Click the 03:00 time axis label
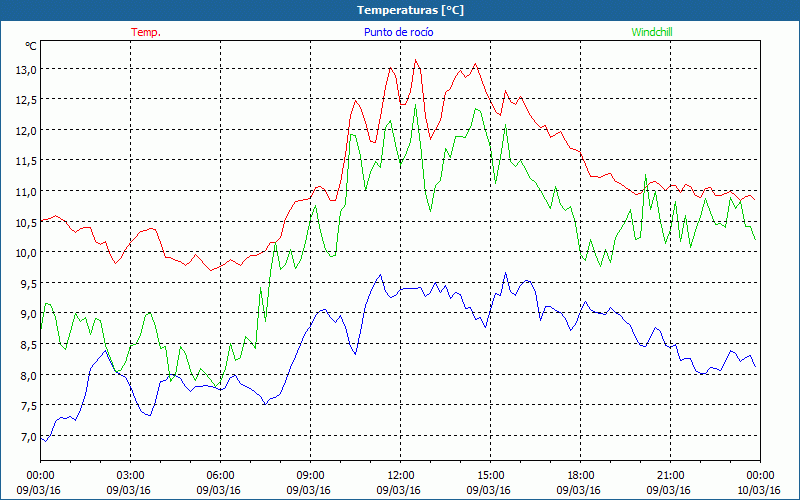Screen dimensions: 800x500 [131, 476]
